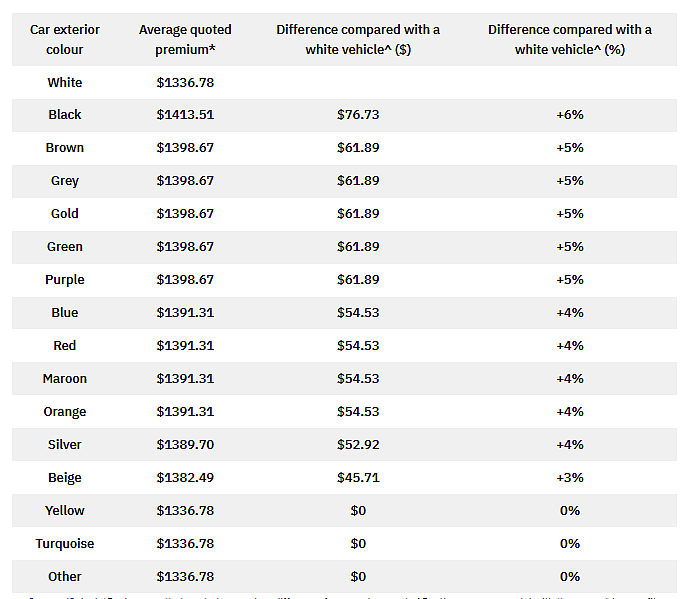Click the Brown colour label

65,148
